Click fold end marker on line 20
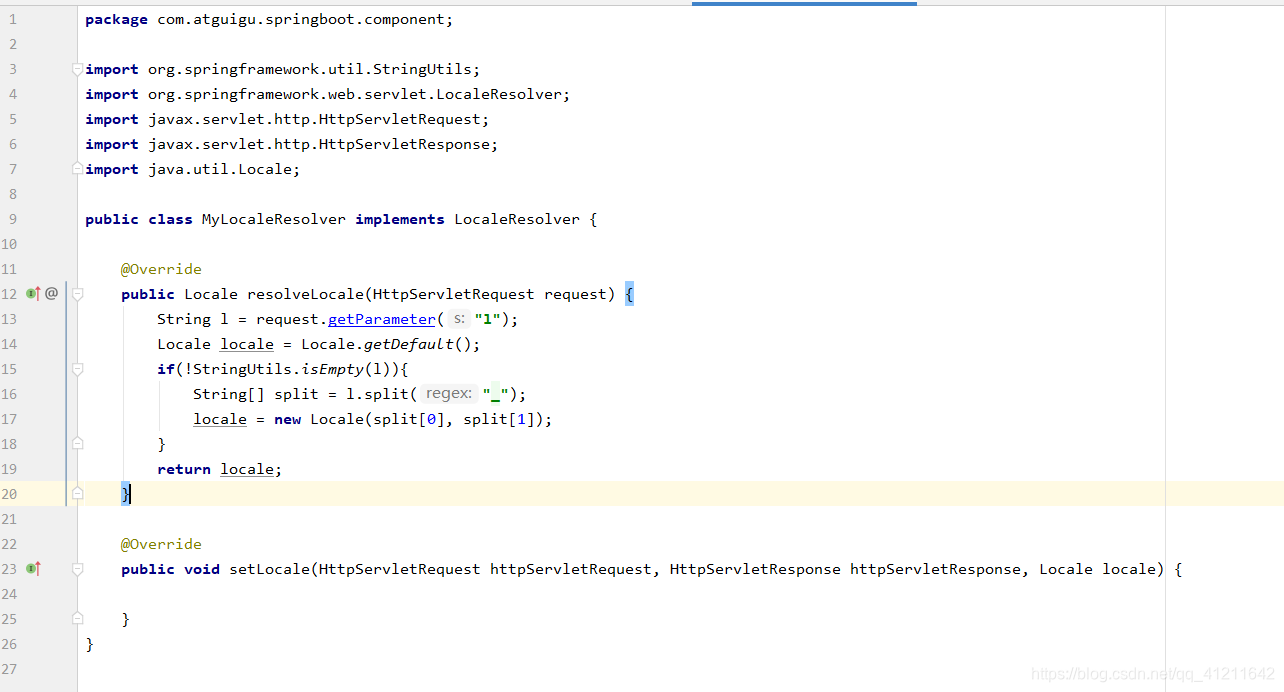Viewport: 1284px width, 692px height. point(77,494)
